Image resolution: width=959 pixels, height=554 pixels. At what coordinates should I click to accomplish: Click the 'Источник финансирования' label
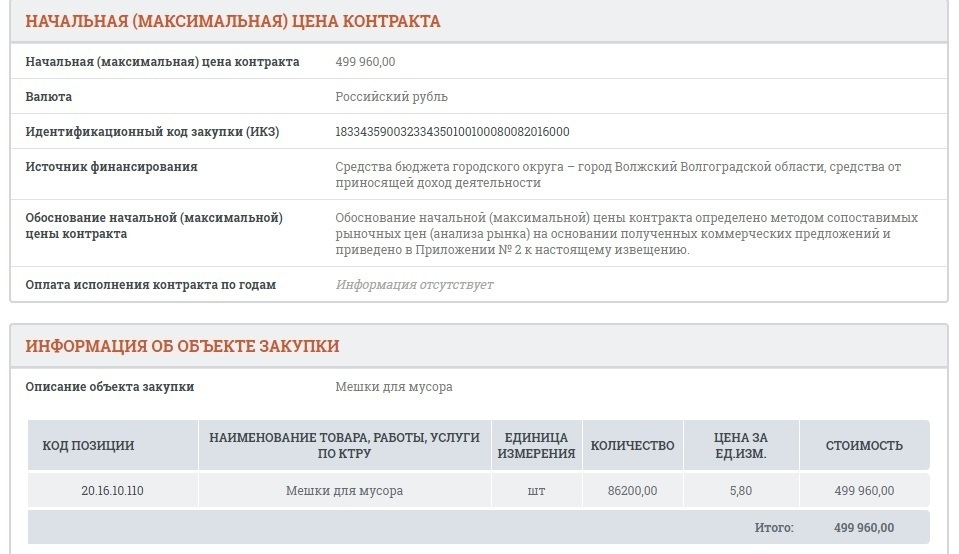click(x=111, y=167)
